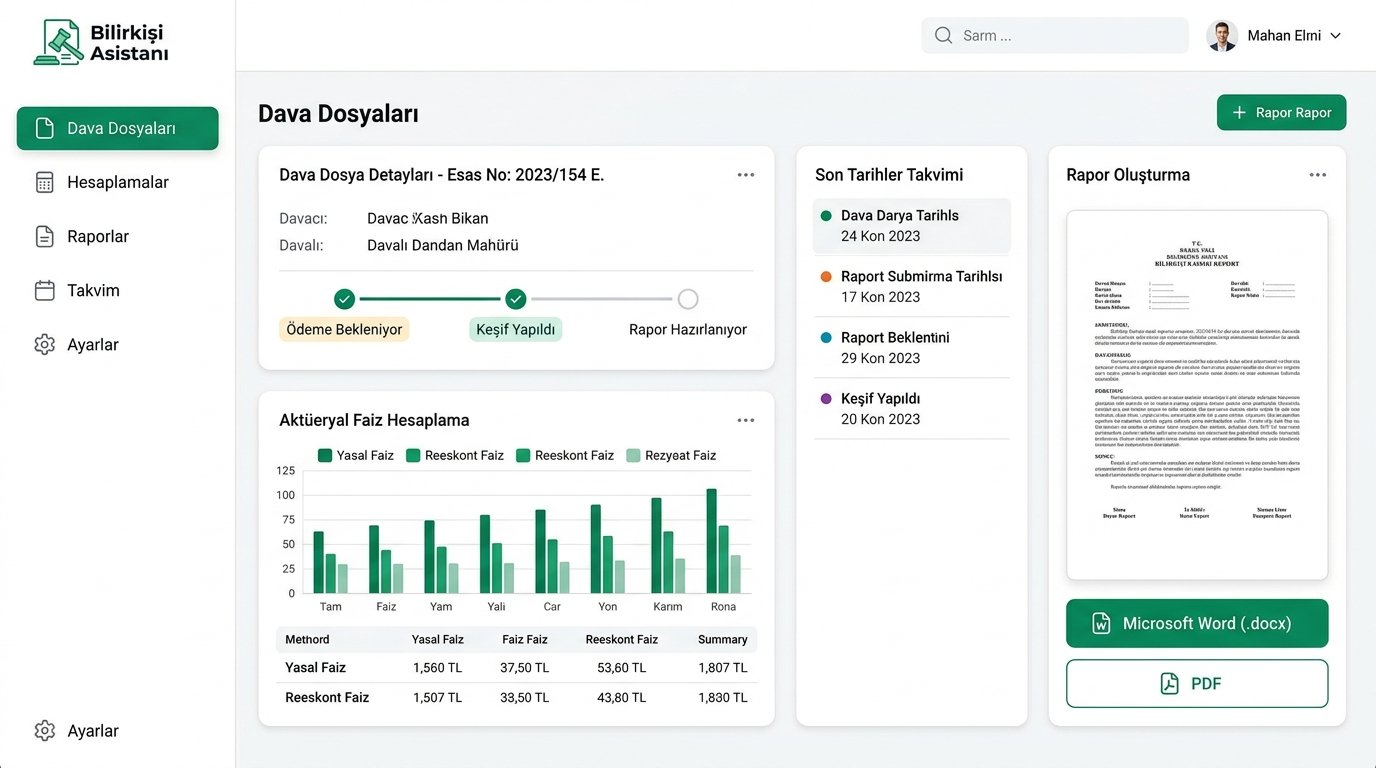Click Mahan Elmi's profile avatar
Screen dimensions: 1376x768
[x=1222, y=35]
